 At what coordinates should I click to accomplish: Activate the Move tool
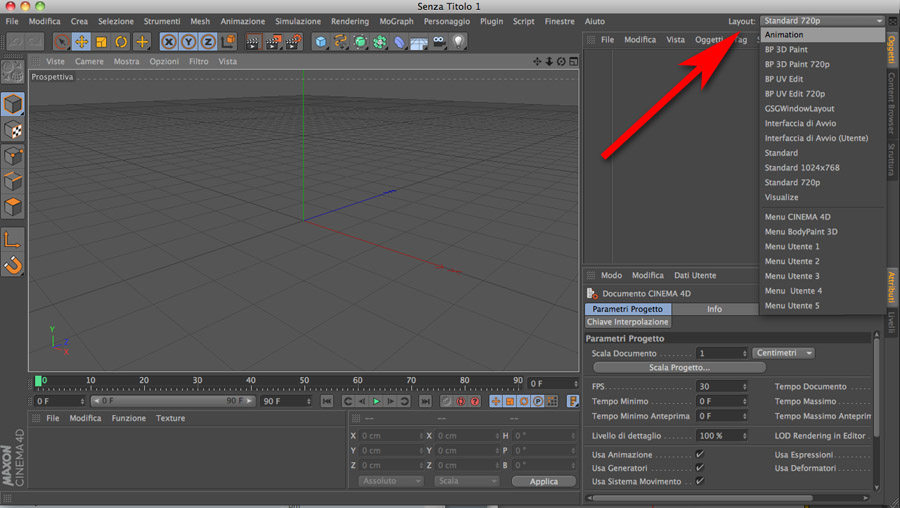(82, 41)
